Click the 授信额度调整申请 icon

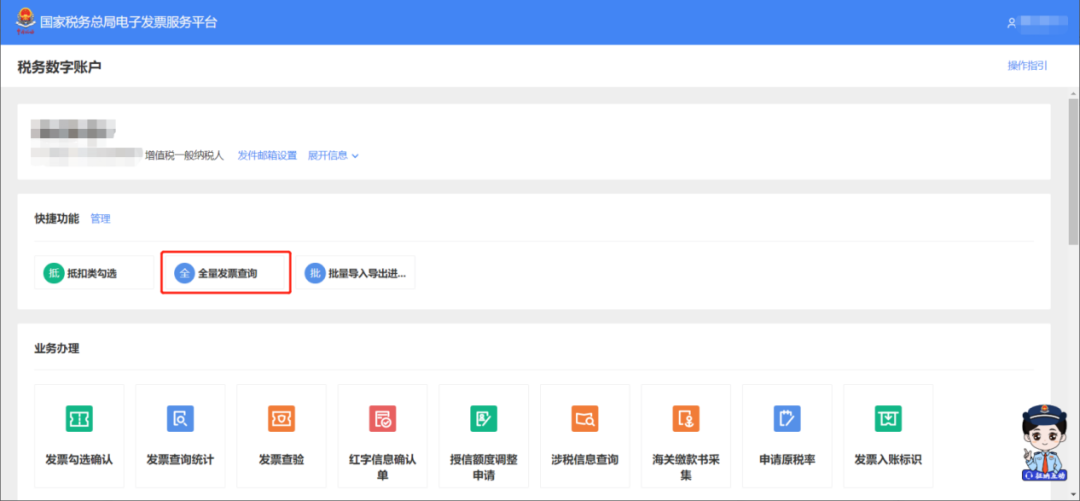click(x=484, y=418)
